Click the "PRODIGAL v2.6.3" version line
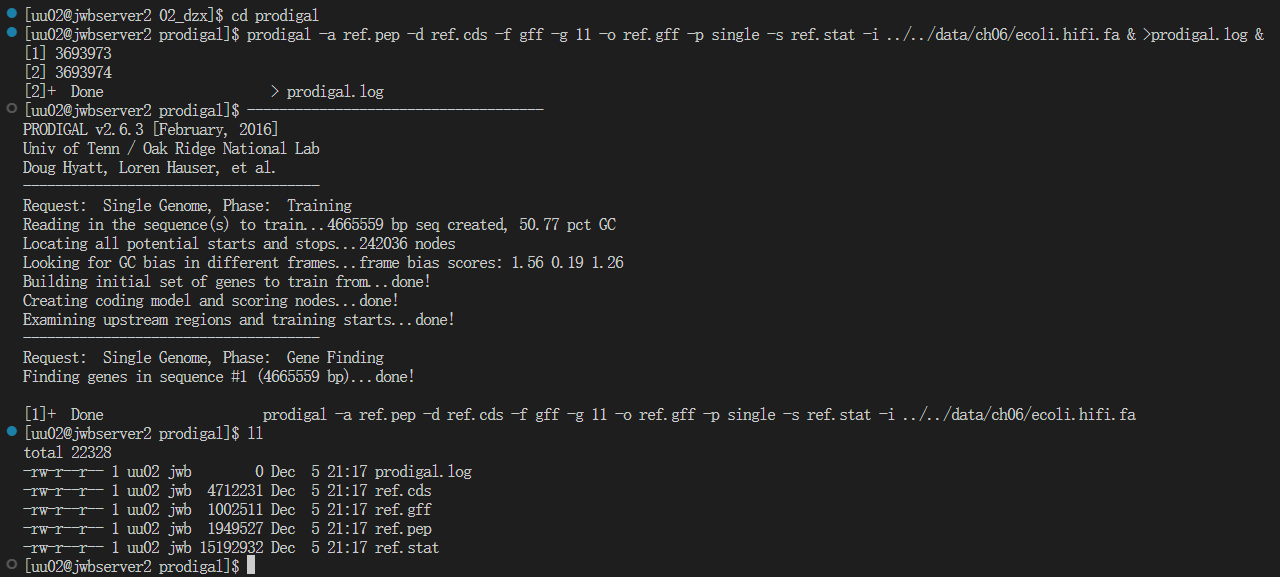The height and width of the screenshot is (577, 1280). [150, 130]
